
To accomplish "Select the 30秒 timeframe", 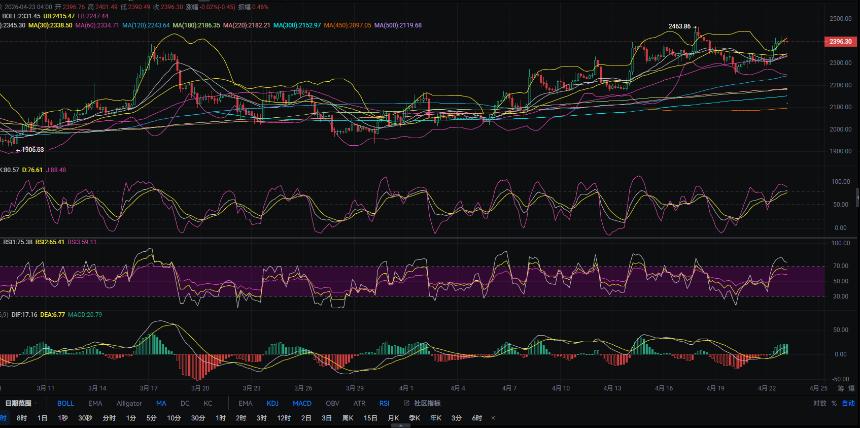I will coord(85,418).
